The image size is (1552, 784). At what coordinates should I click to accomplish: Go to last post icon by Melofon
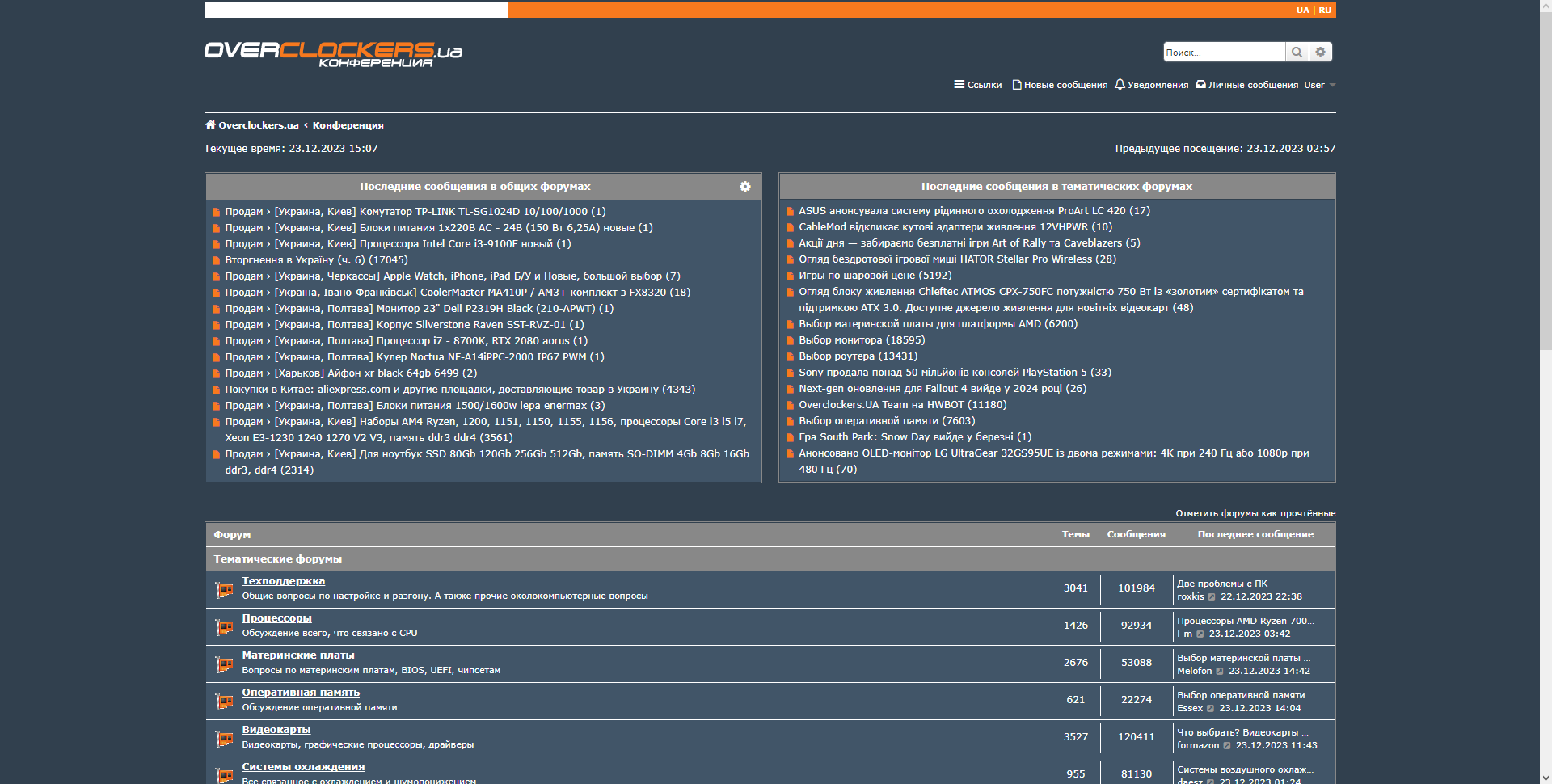[1220, 672]
